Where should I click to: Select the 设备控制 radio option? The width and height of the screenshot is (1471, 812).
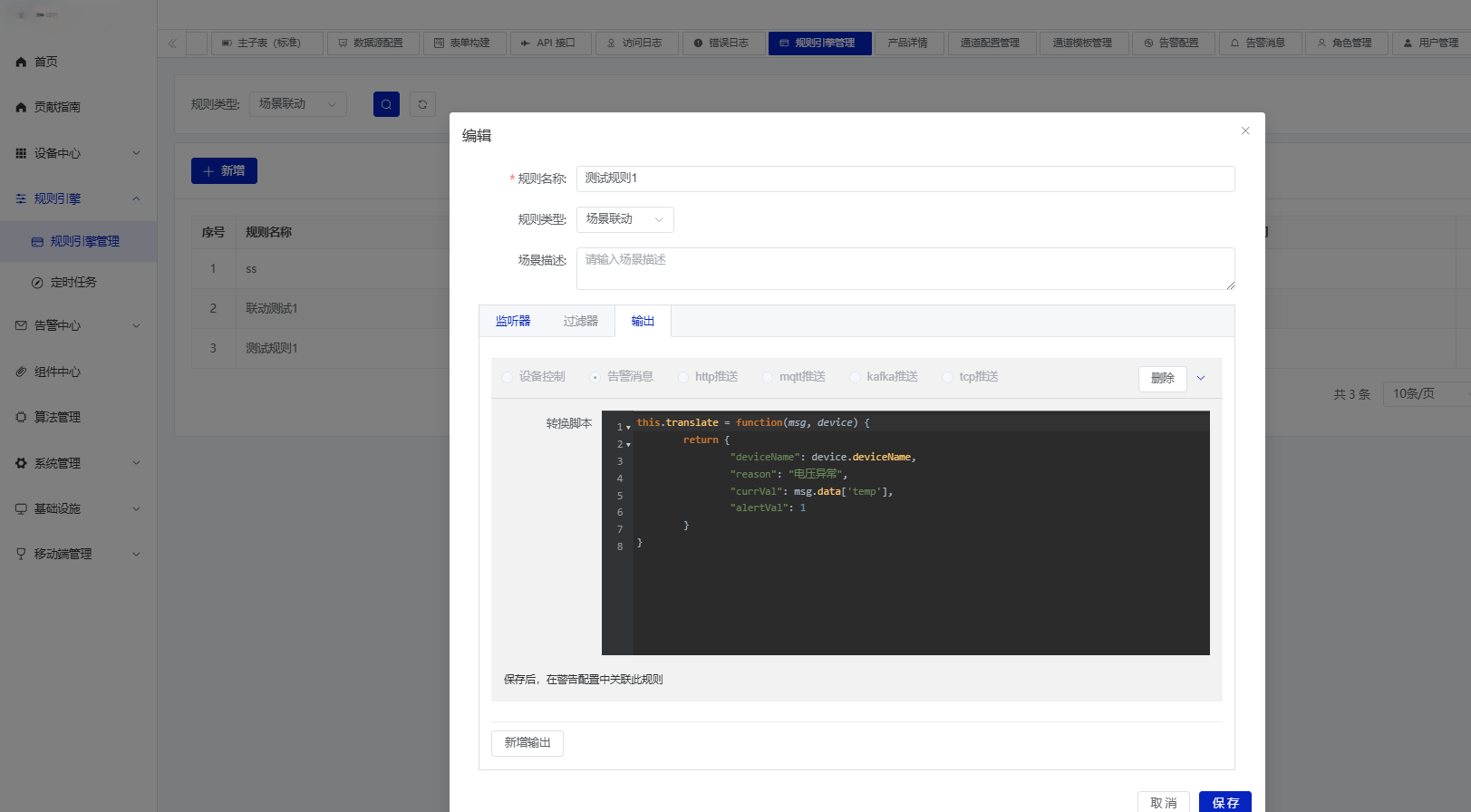coord(534,377)
